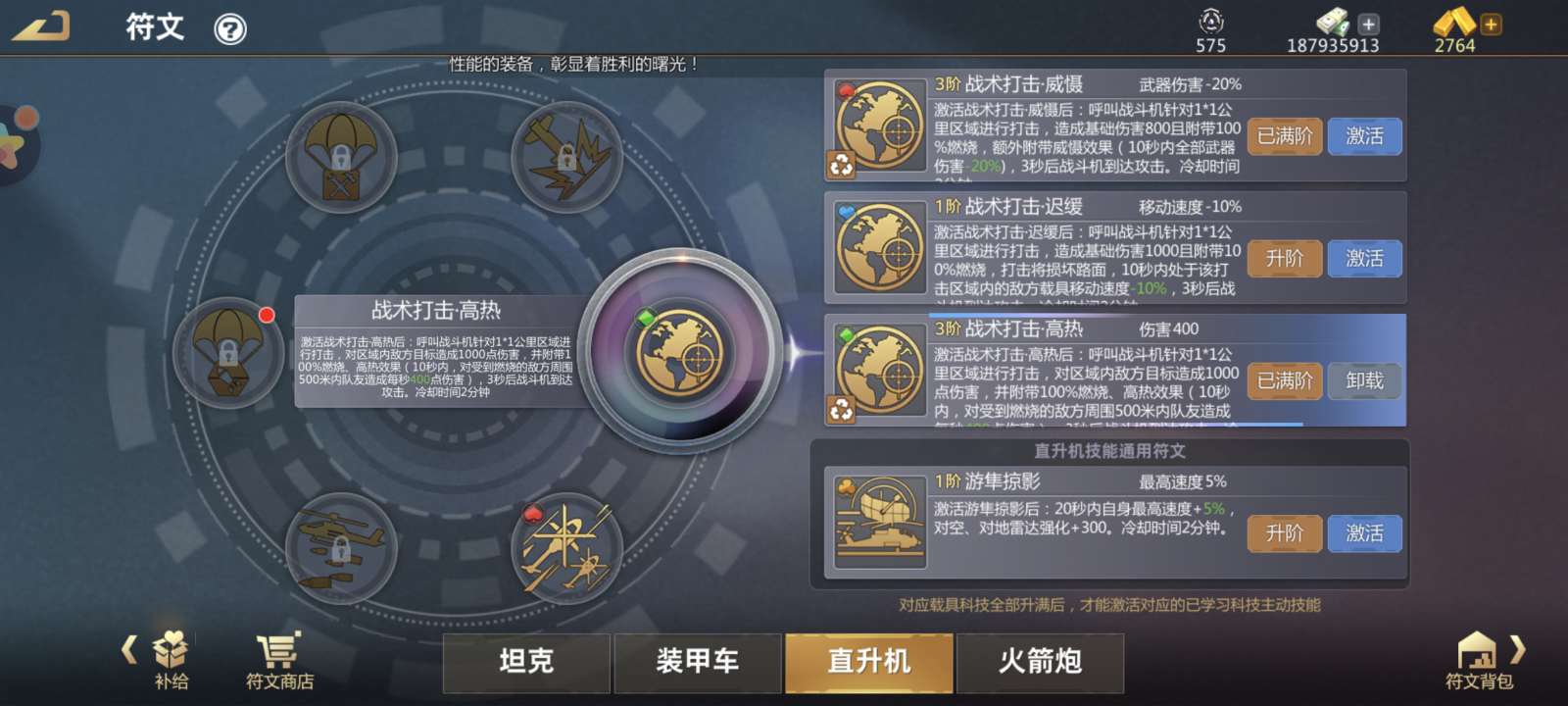Select the locked airstrike explosion rune slot
This screenshot has width=1568, height=706.
point(566,157)
